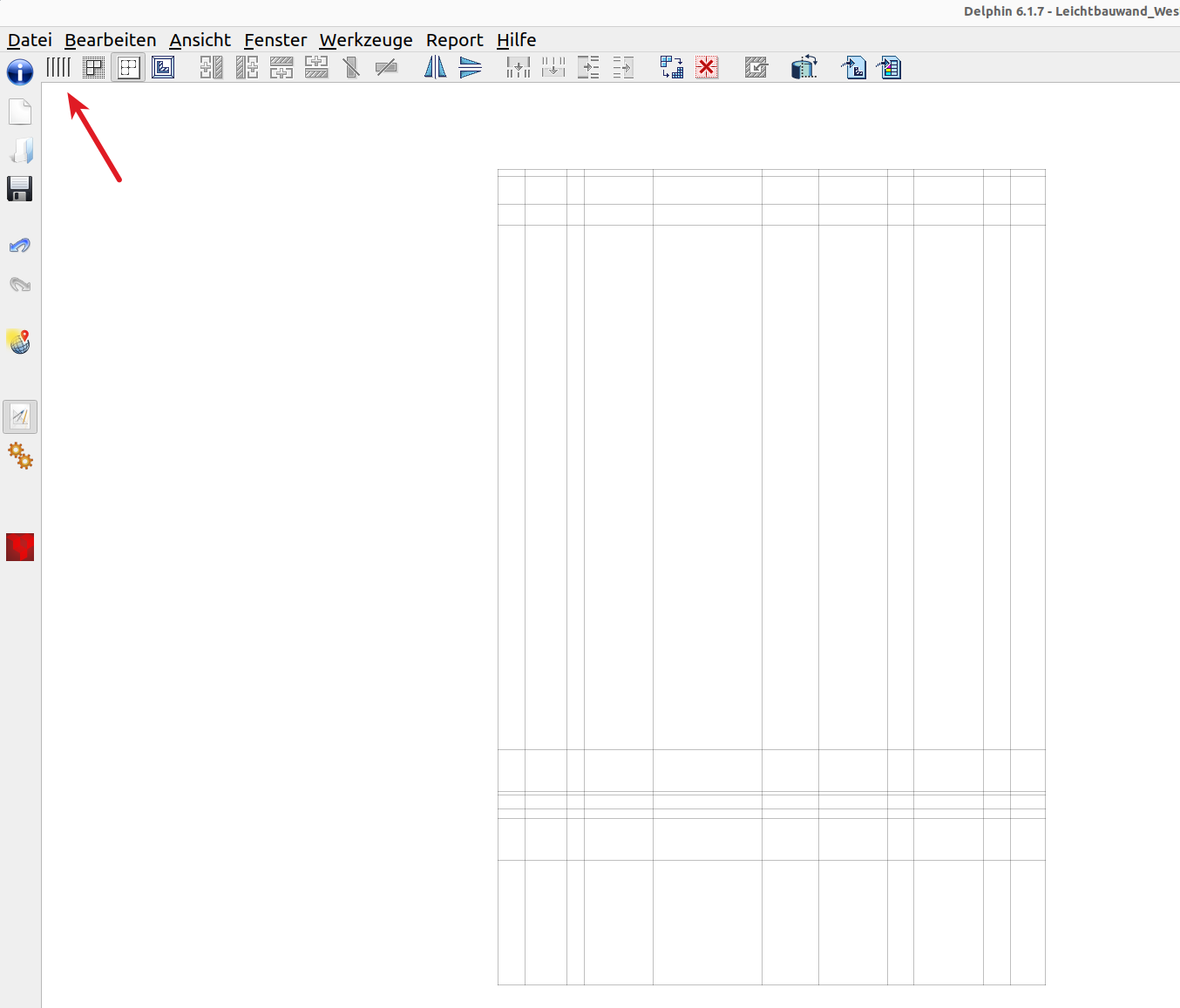Click the merge columns with down-arrow icon

[553, 67]
